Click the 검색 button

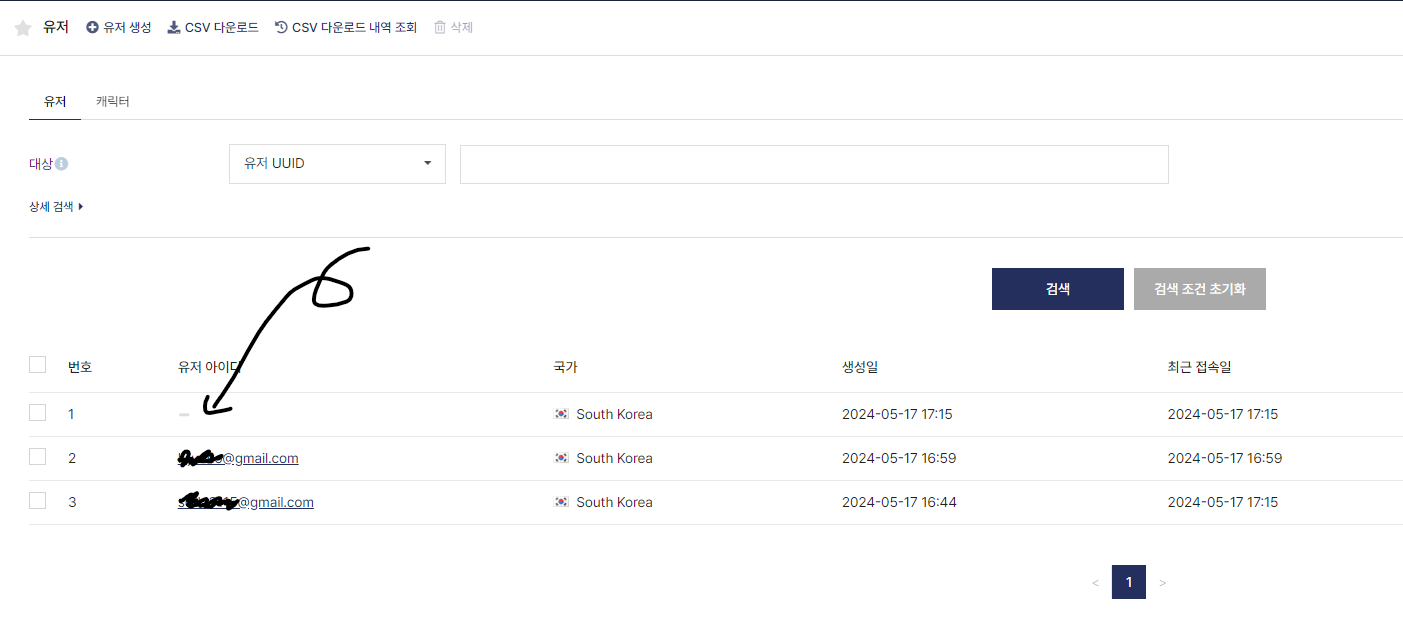pyautogui.click(x=1058, y=289)
